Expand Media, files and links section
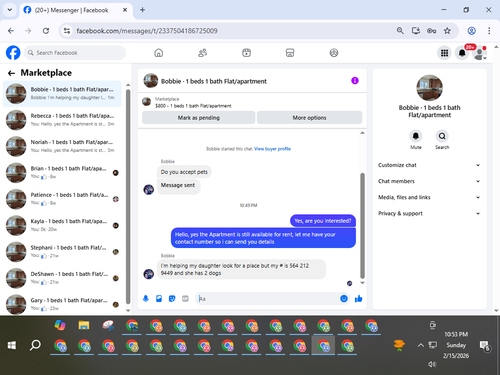The height and width of the screenshot is (375, 500). 429,197
